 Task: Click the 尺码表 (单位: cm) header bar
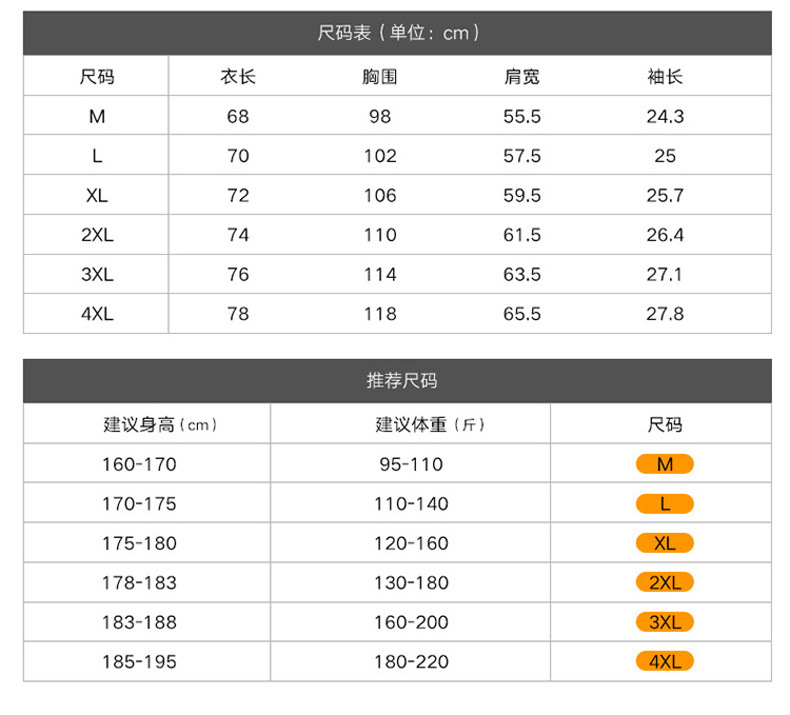397,33
